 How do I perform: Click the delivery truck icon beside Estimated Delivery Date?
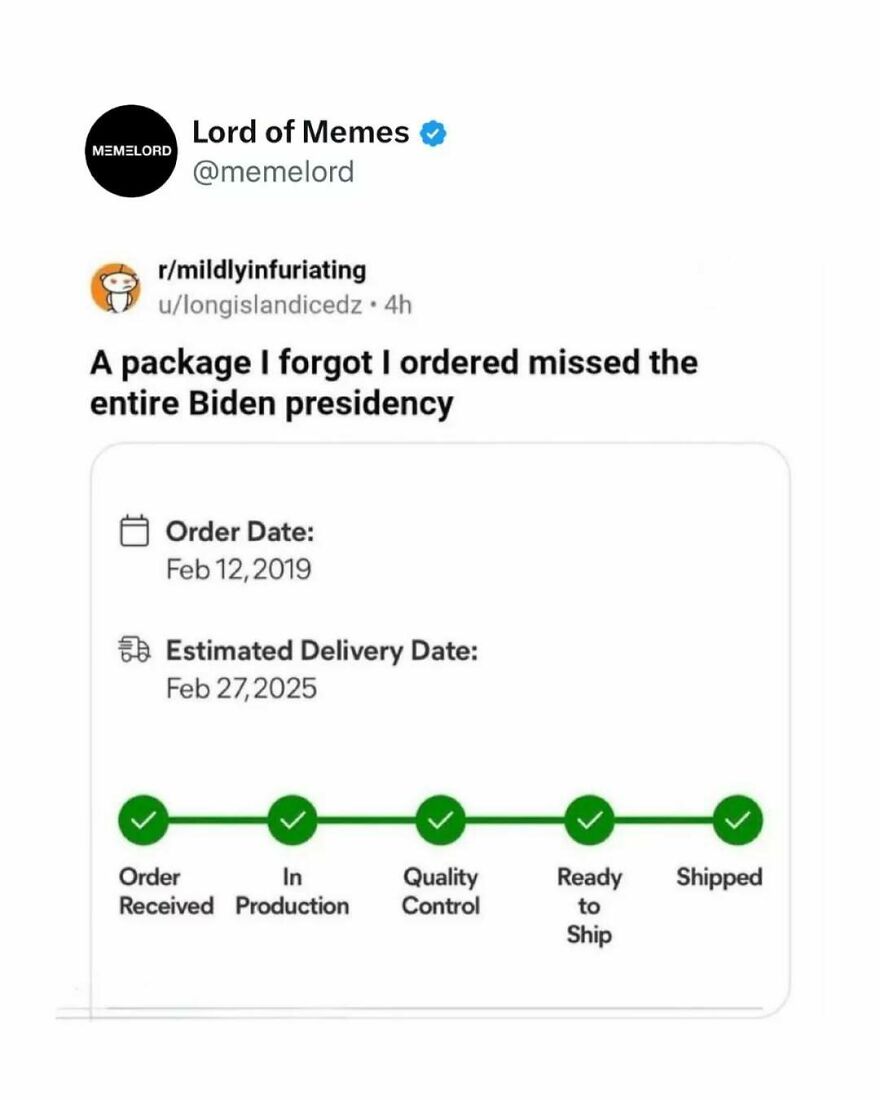[x=136, y=649]
